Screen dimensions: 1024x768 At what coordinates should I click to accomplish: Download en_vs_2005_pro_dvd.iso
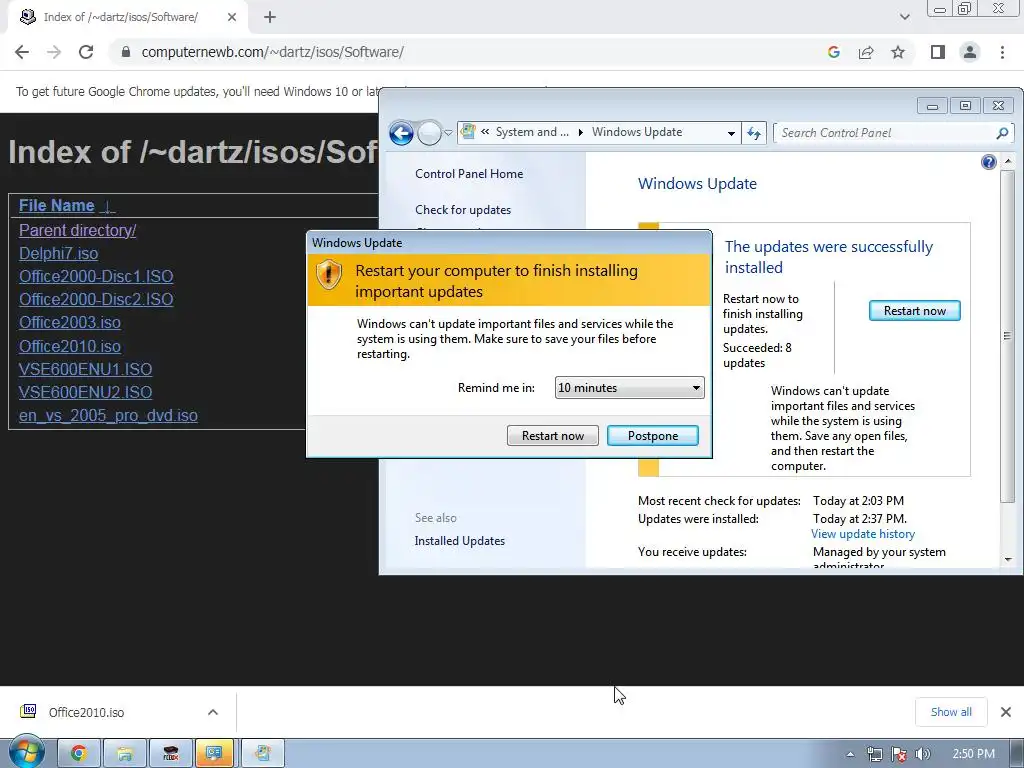pyautogui.click(x=108, y=415)
